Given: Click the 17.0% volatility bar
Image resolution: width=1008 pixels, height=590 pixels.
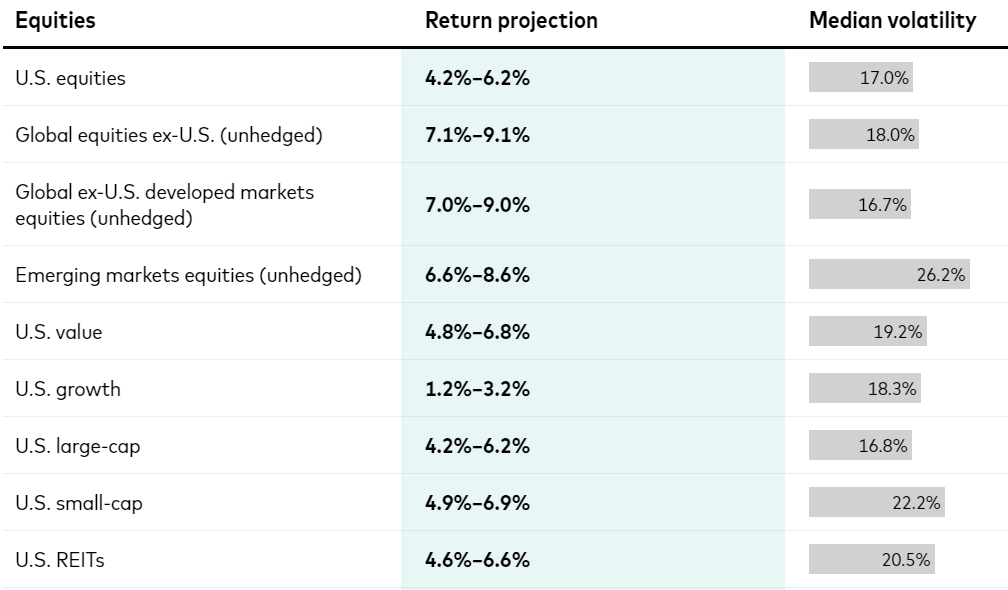Looking at the screenshot, I should click(x=861, y=78).
